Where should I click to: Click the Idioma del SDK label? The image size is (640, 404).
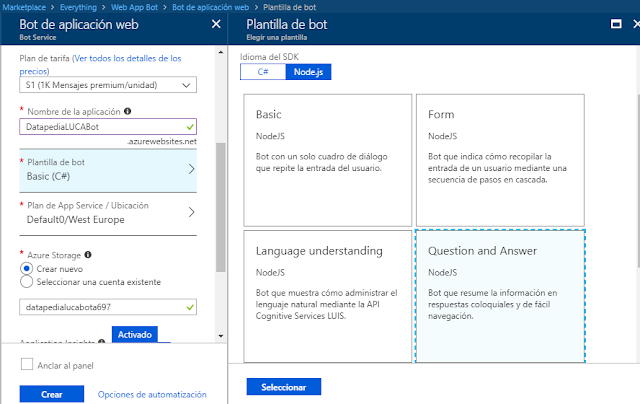pos(269,57)
